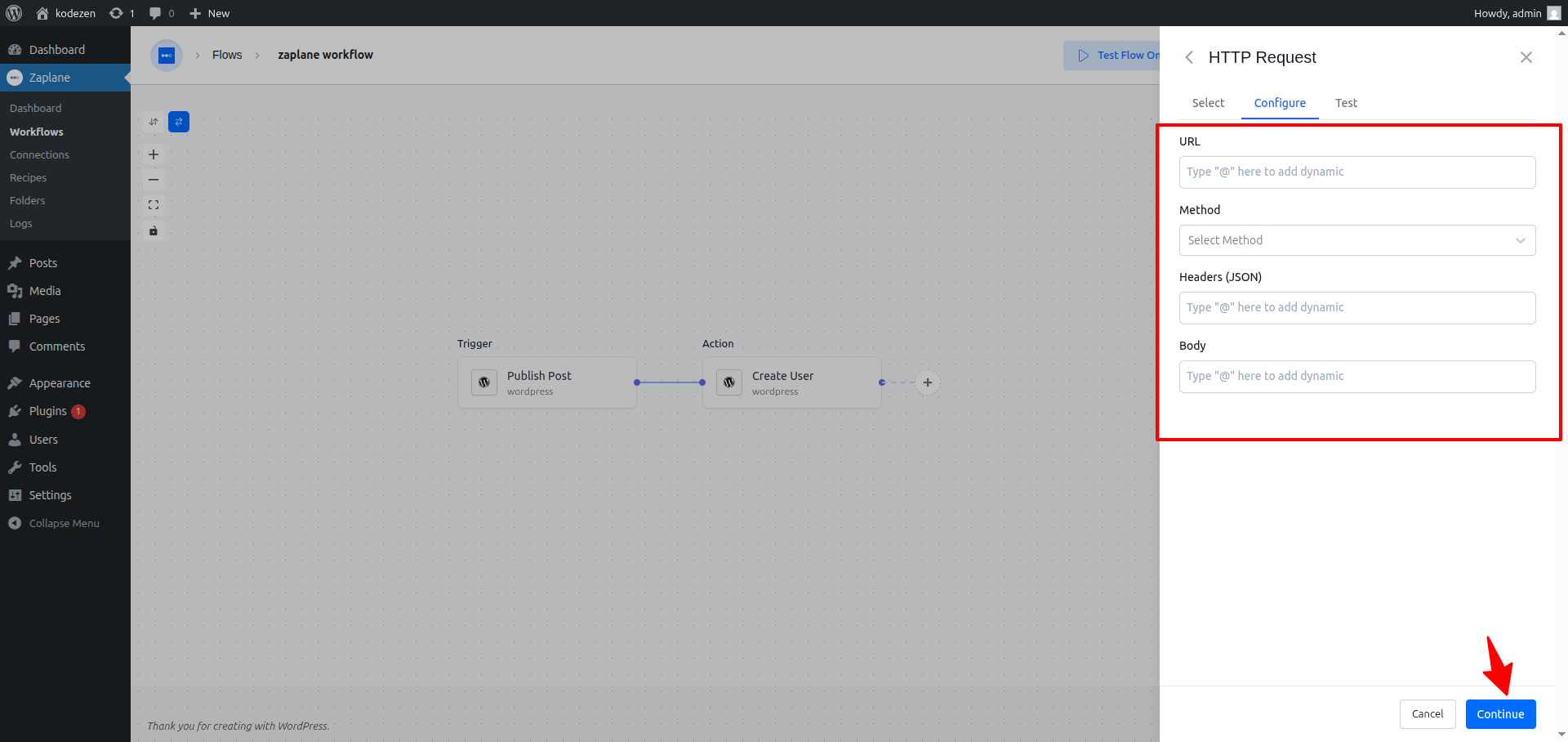The height and width of the screenshot is (742, 1568).
Task: Click the Zaplane round logo icon
Action: [167, 56]
